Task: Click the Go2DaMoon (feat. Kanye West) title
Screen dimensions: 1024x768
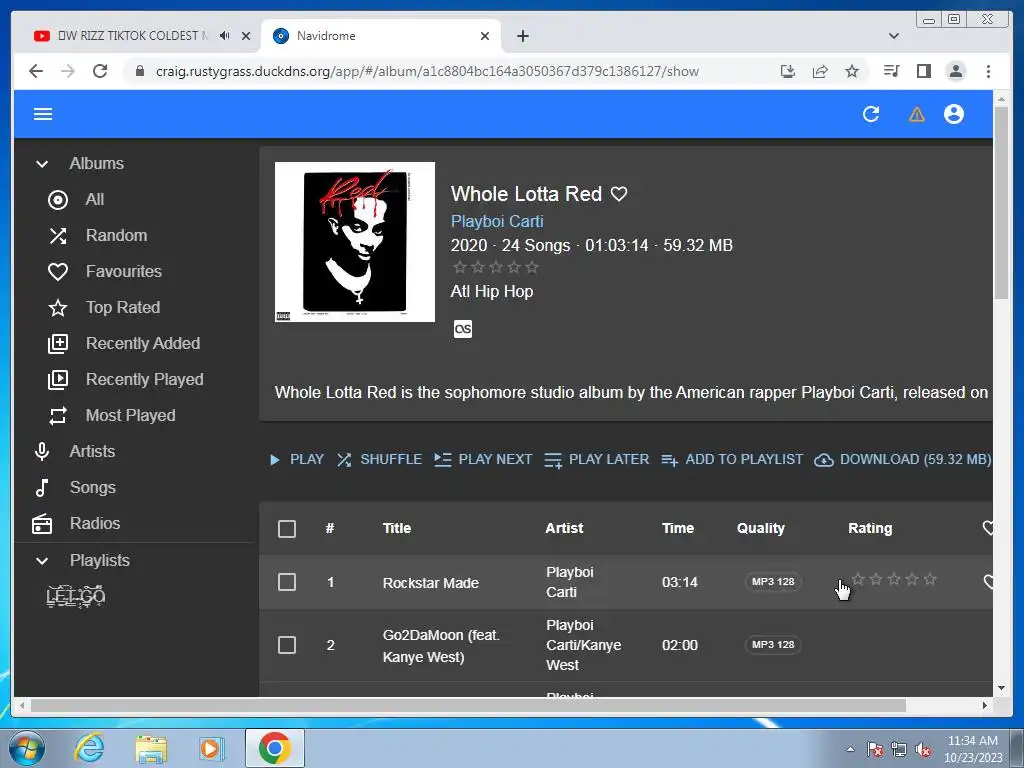Action: (441, 646)
